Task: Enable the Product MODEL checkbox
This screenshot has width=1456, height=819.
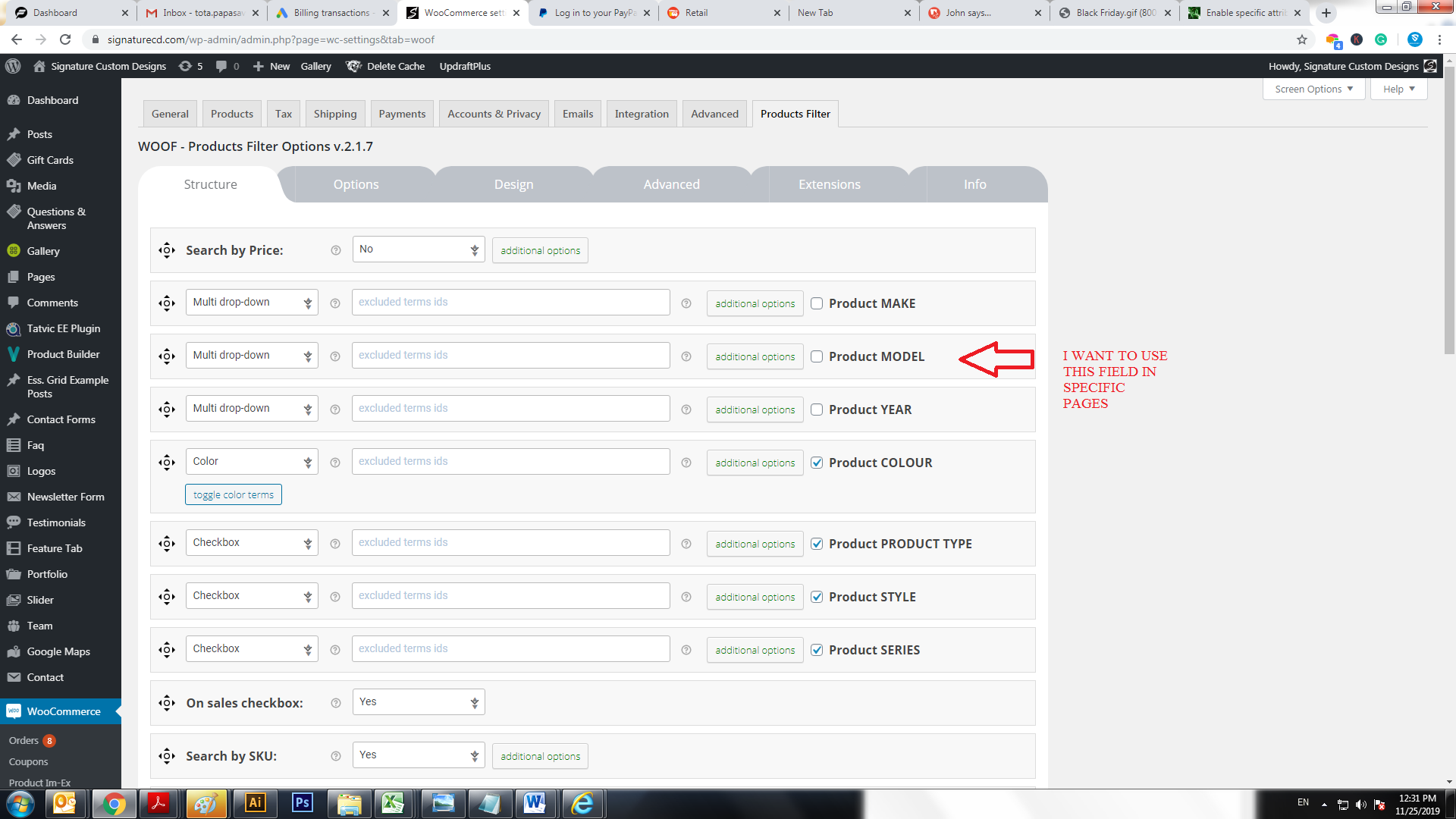Action: pos(817,356)
